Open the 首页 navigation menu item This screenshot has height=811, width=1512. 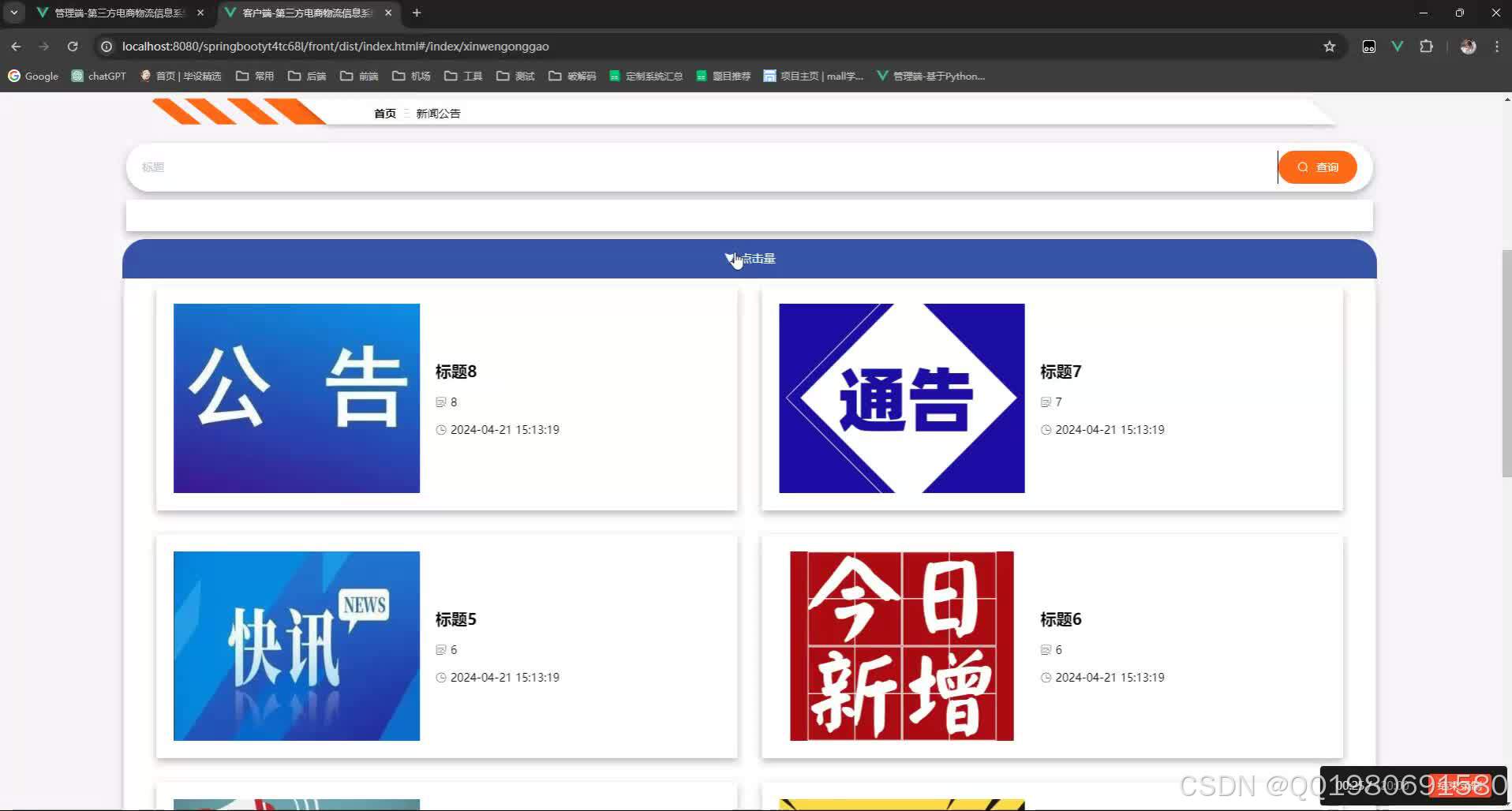[384, 113]
